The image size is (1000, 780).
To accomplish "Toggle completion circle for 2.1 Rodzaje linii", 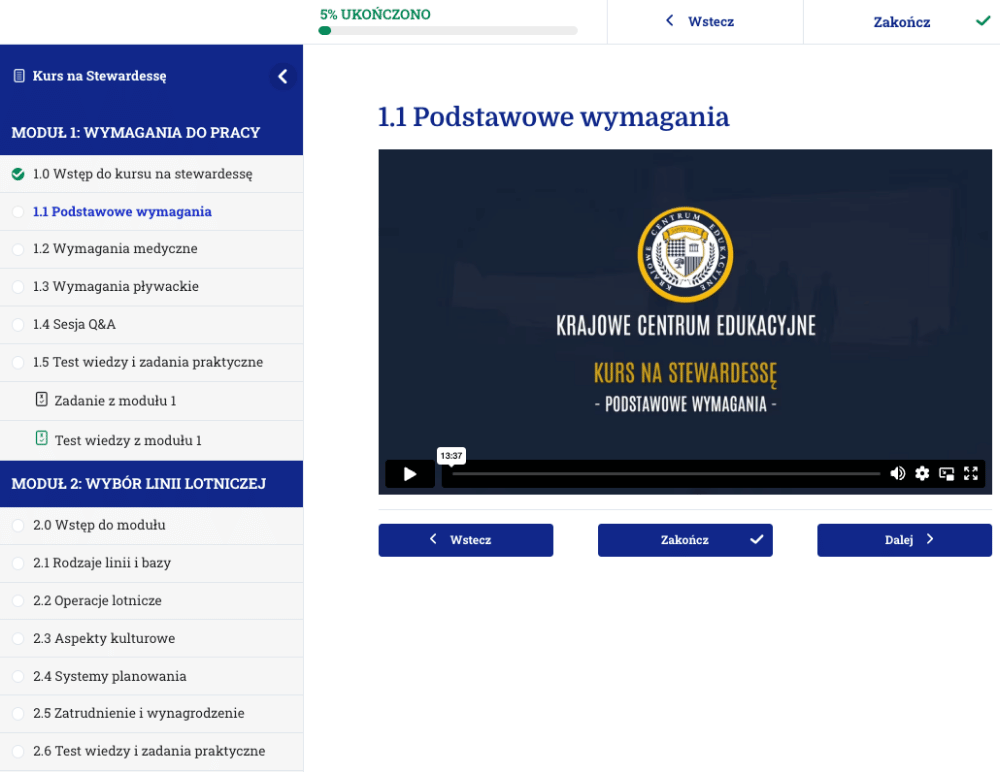I will 18,563.
